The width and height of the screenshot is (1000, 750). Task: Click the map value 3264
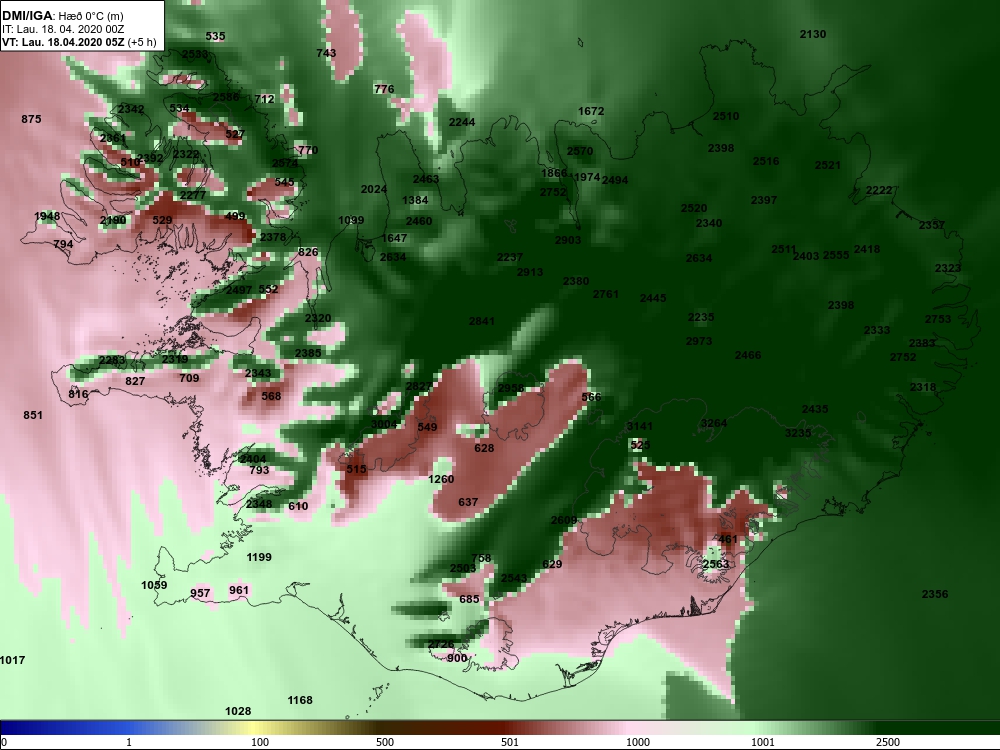click(714, 423)
